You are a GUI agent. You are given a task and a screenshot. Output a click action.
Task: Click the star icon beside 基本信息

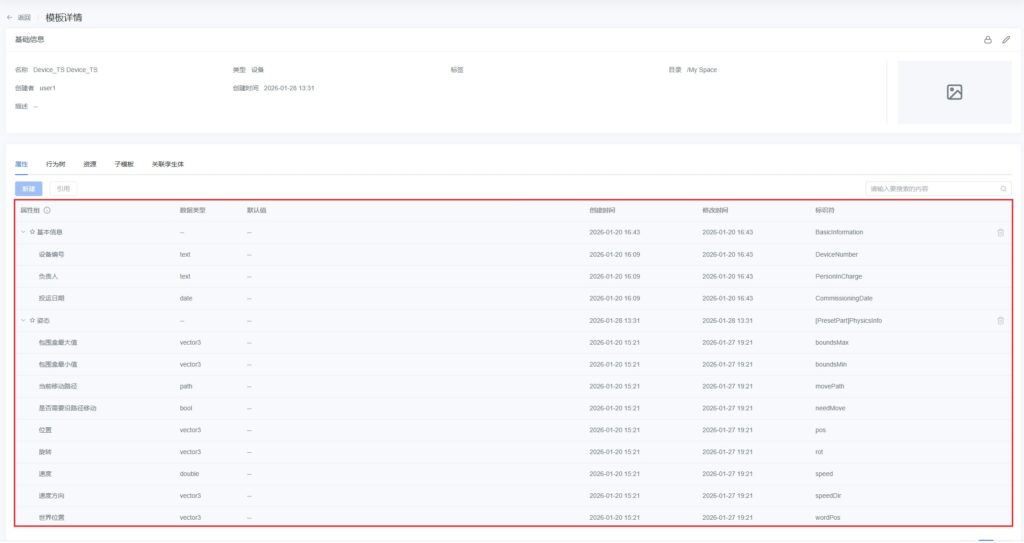(x=32, y=232)
